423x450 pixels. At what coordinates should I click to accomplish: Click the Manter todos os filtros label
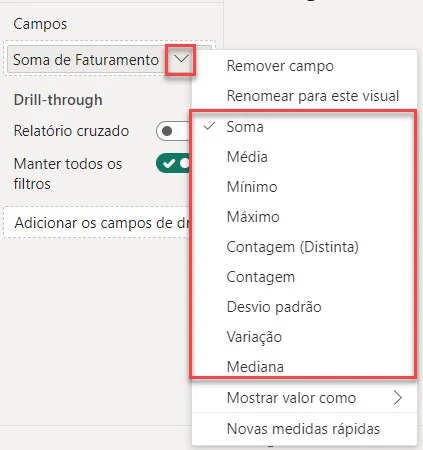coord(68,174)
